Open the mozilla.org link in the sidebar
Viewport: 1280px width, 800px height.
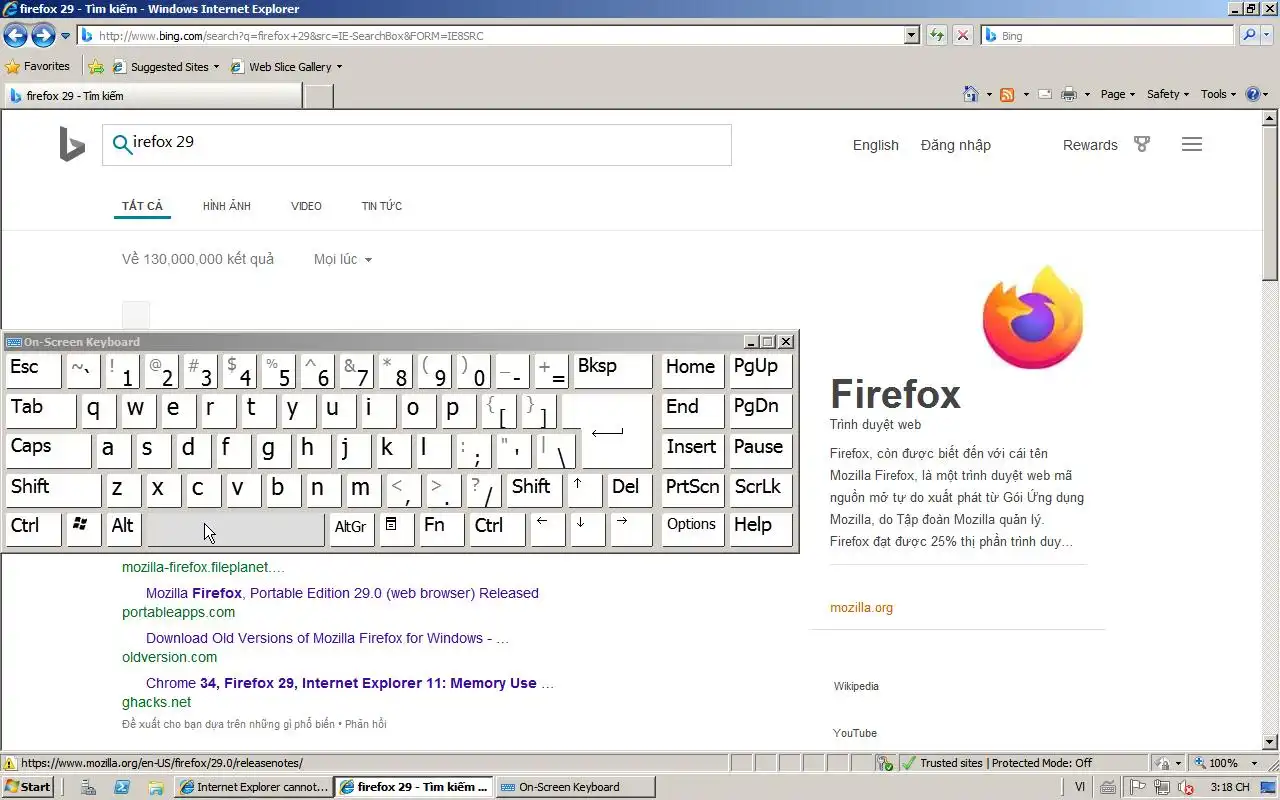(861, 608)
